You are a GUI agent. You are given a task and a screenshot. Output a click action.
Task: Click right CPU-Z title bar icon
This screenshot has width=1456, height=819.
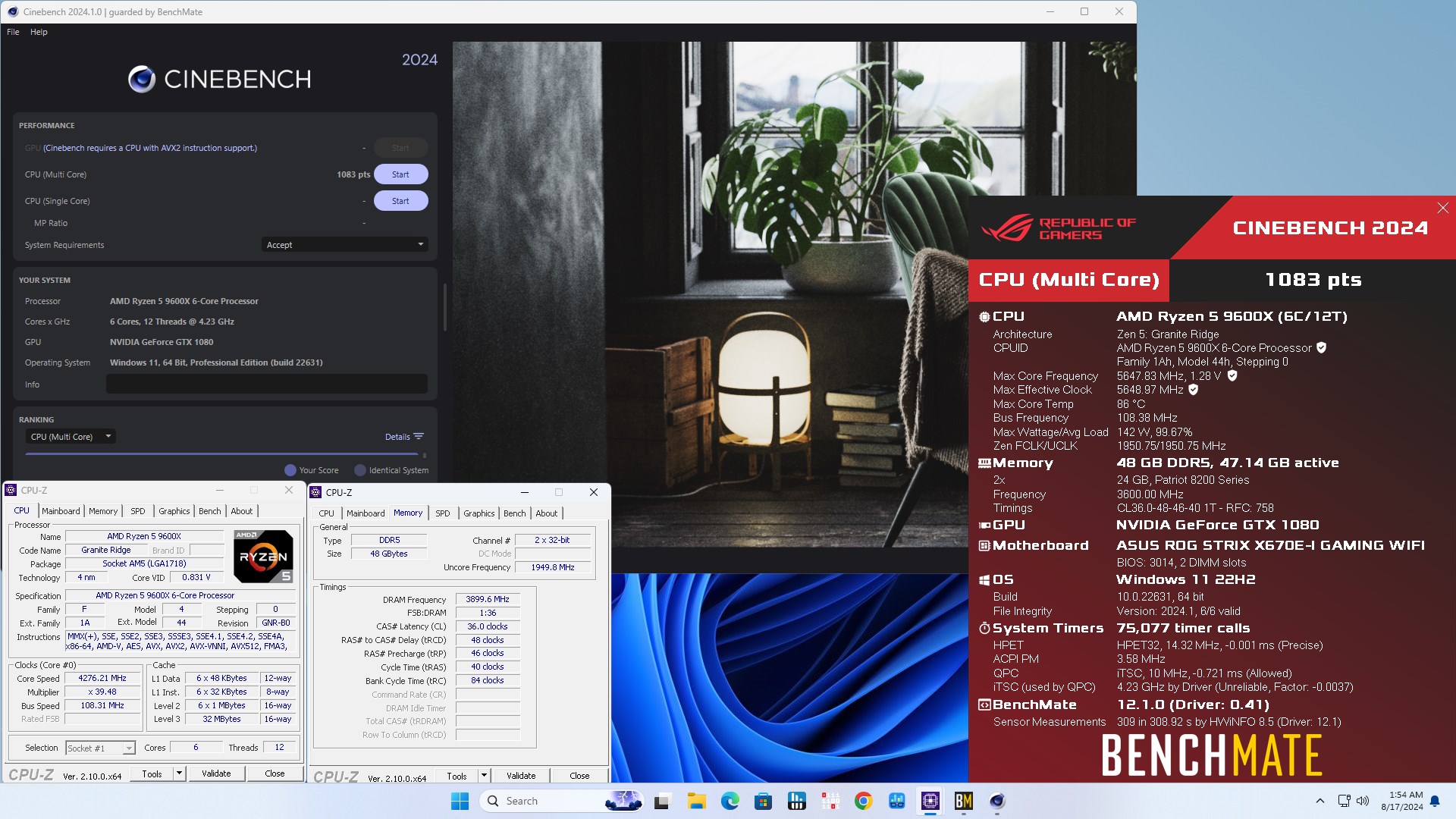316,493
